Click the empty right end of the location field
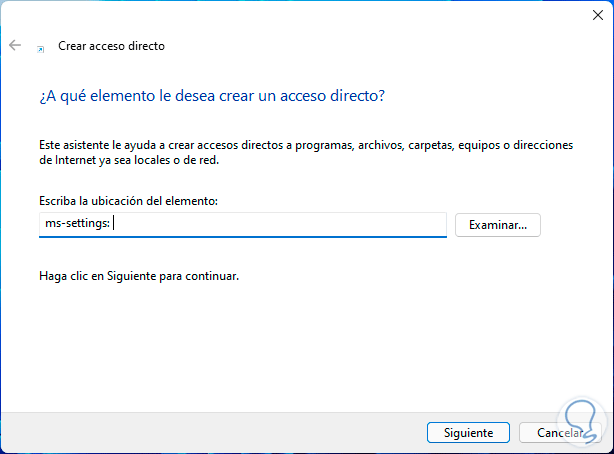Viewport: 614px width, 454px height. (400, 225)
